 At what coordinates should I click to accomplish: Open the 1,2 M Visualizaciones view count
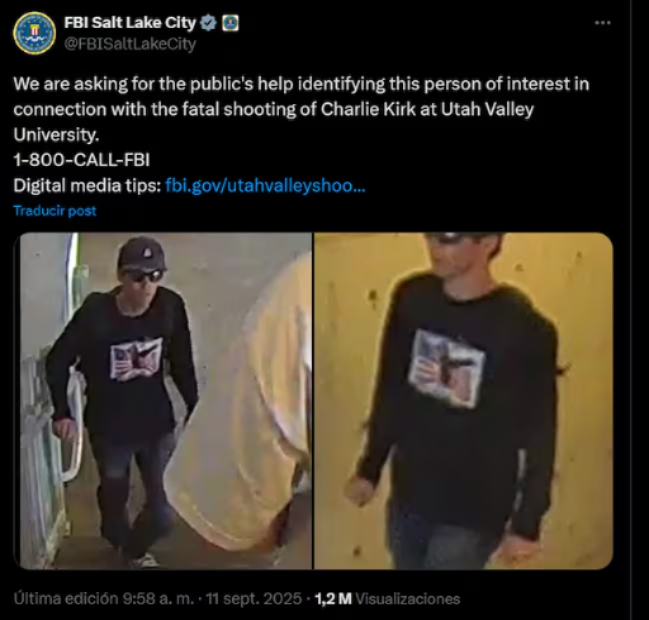coord(387,598)
